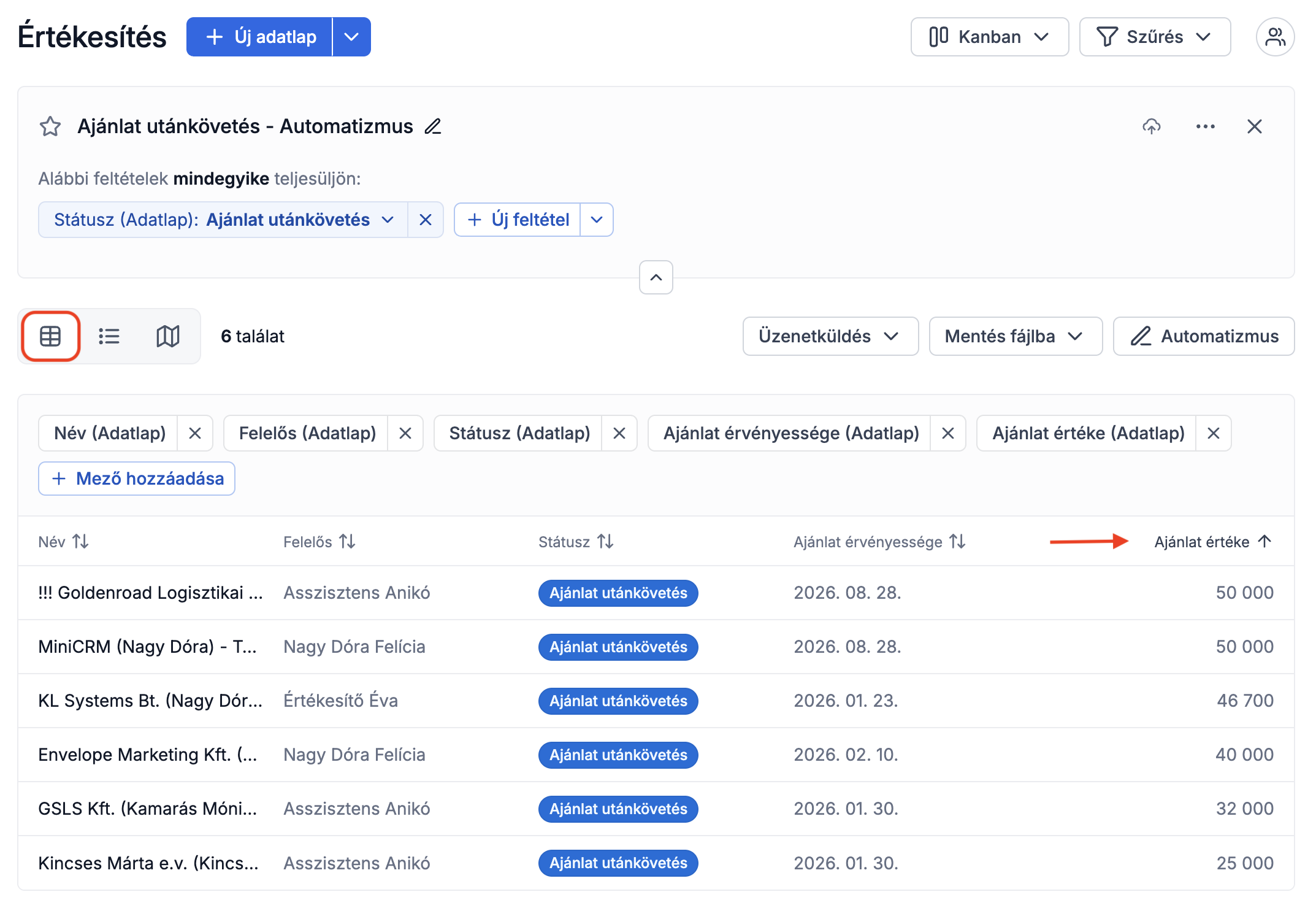Image resolution: width=1316 pixels, height=908 pixels.
Task: Click the star favorite icon beside filter title
Action: 50,126
